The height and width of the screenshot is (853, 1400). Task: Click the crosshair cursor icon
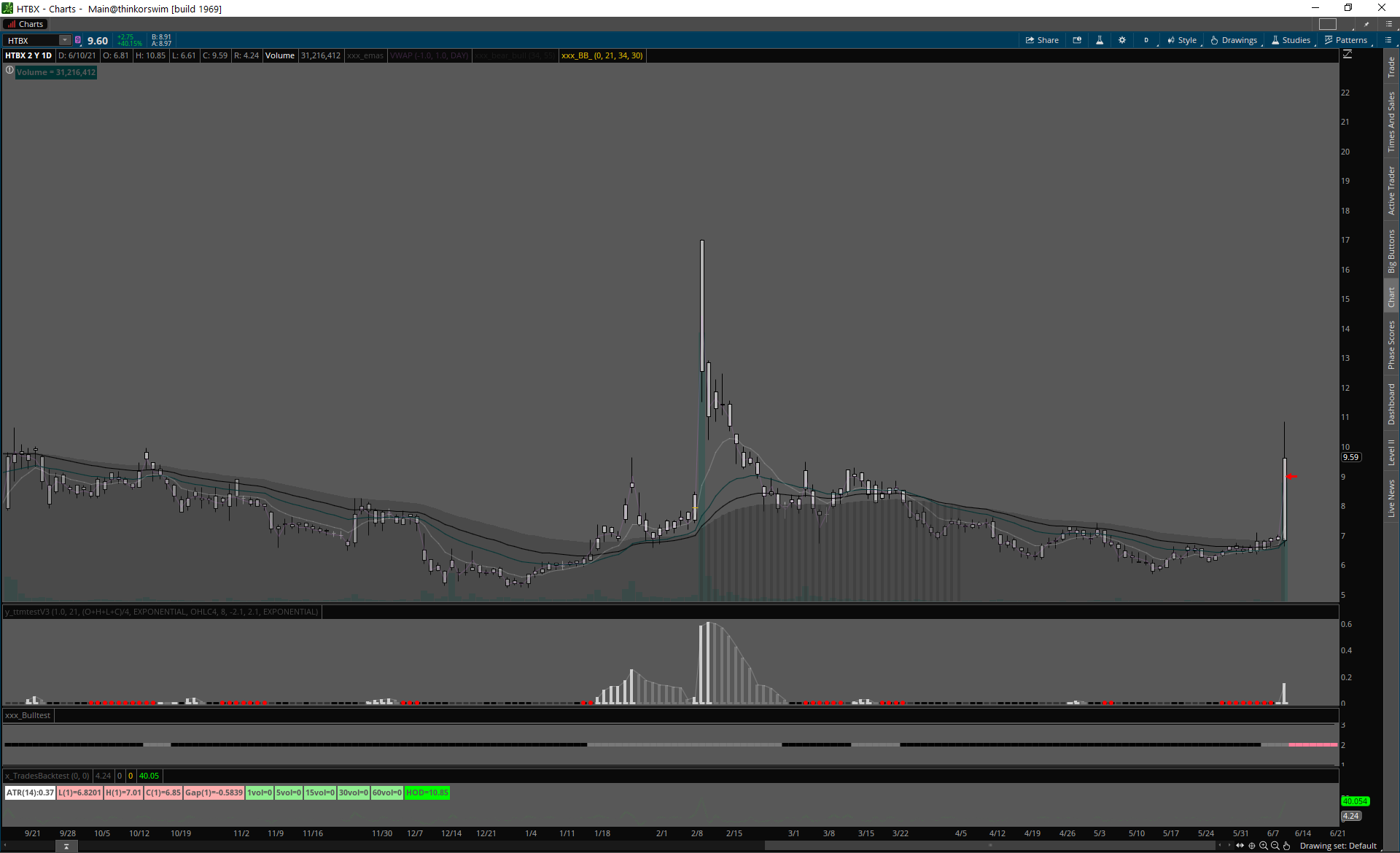pyautogui.click(x=1252, y=846)
